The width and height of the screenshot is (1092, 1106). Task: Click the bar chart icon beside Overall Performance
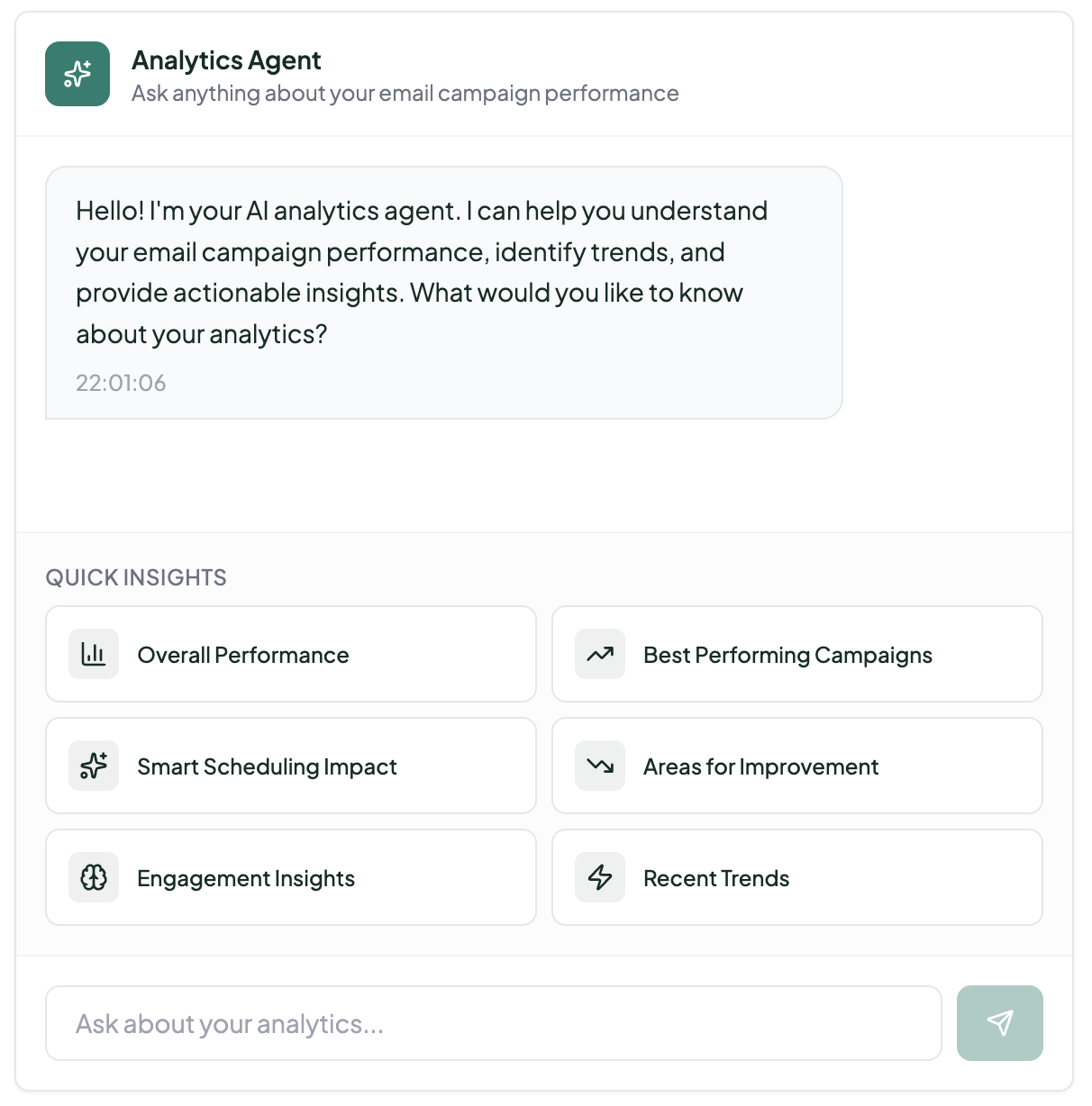(94, 654)
